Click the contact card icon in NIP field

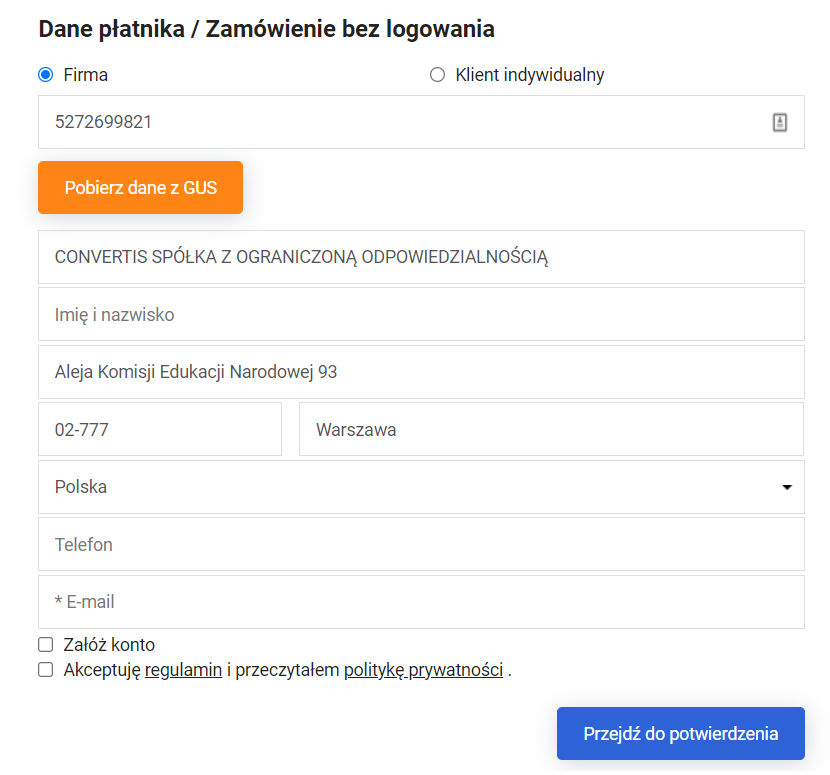[780, 122]
